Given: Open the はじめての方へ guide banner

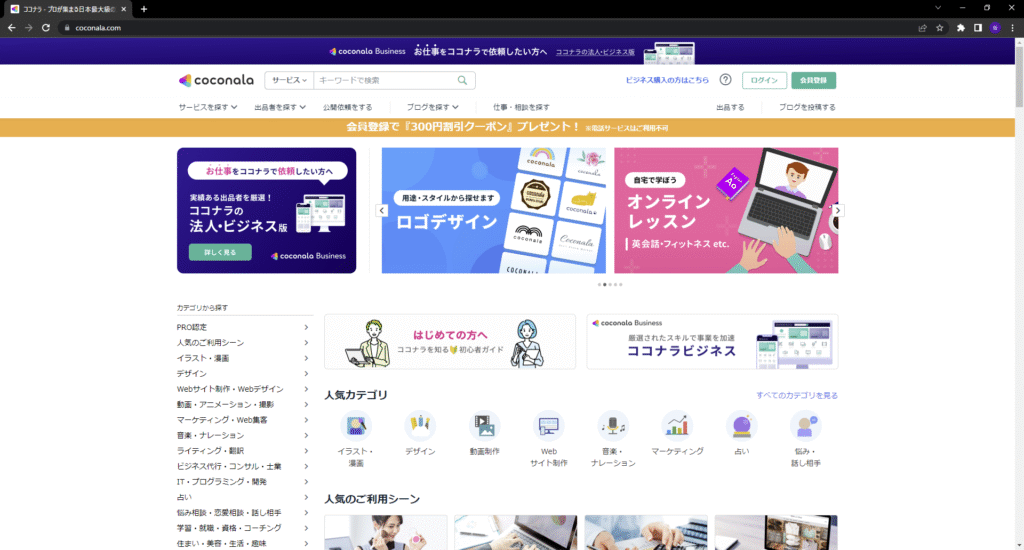Looking at the screenshot, I should [450, 342].
